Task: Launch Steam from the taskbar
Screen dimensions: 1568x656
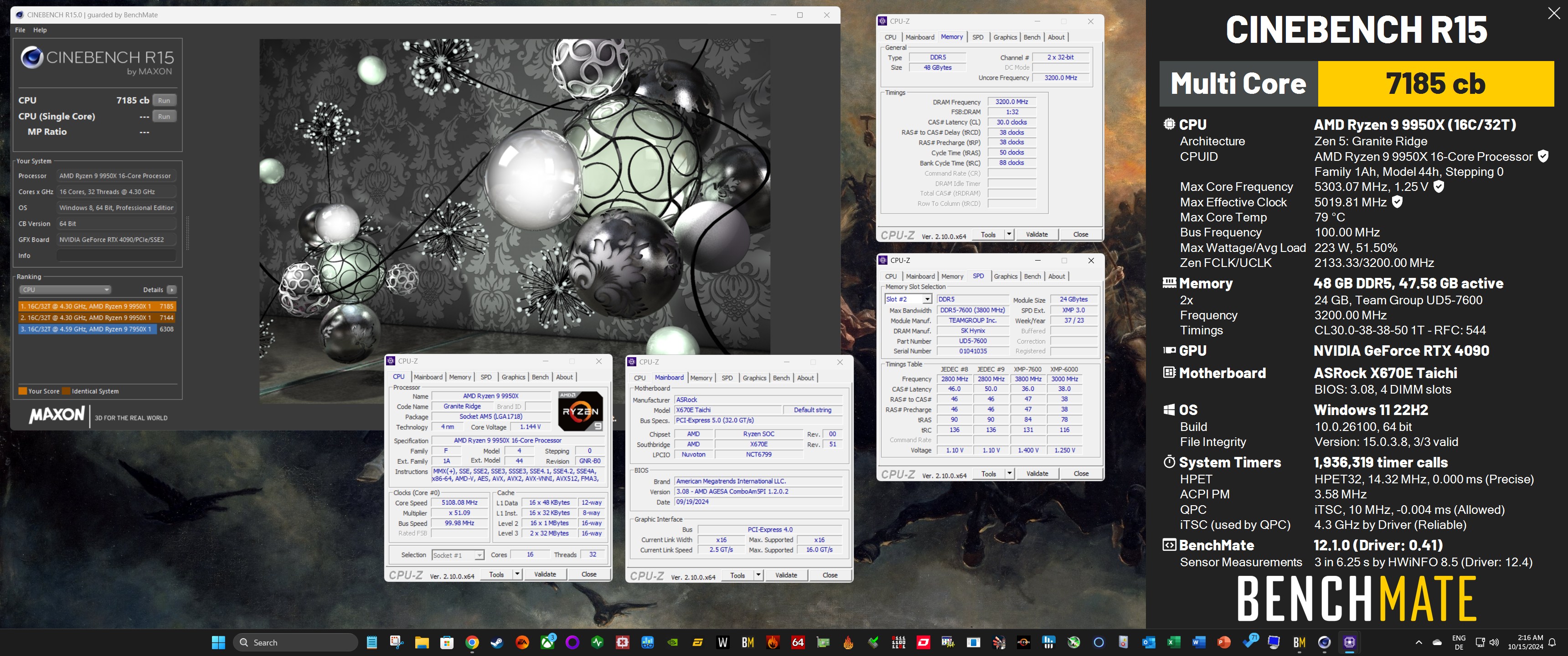Action: [x=497, y=643]
